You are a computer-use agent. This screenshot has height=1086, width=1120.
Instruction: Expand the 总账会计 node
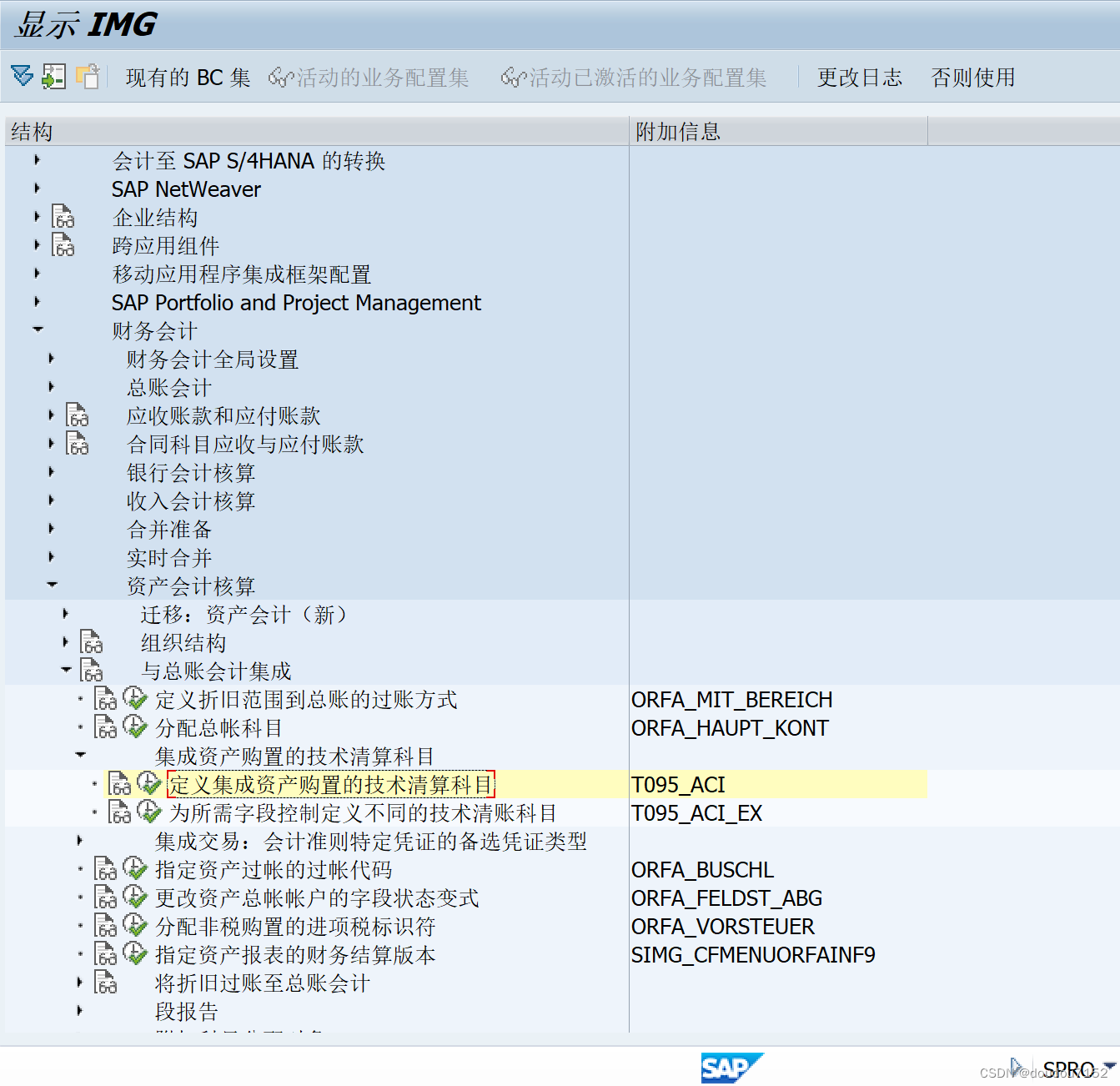51,387
